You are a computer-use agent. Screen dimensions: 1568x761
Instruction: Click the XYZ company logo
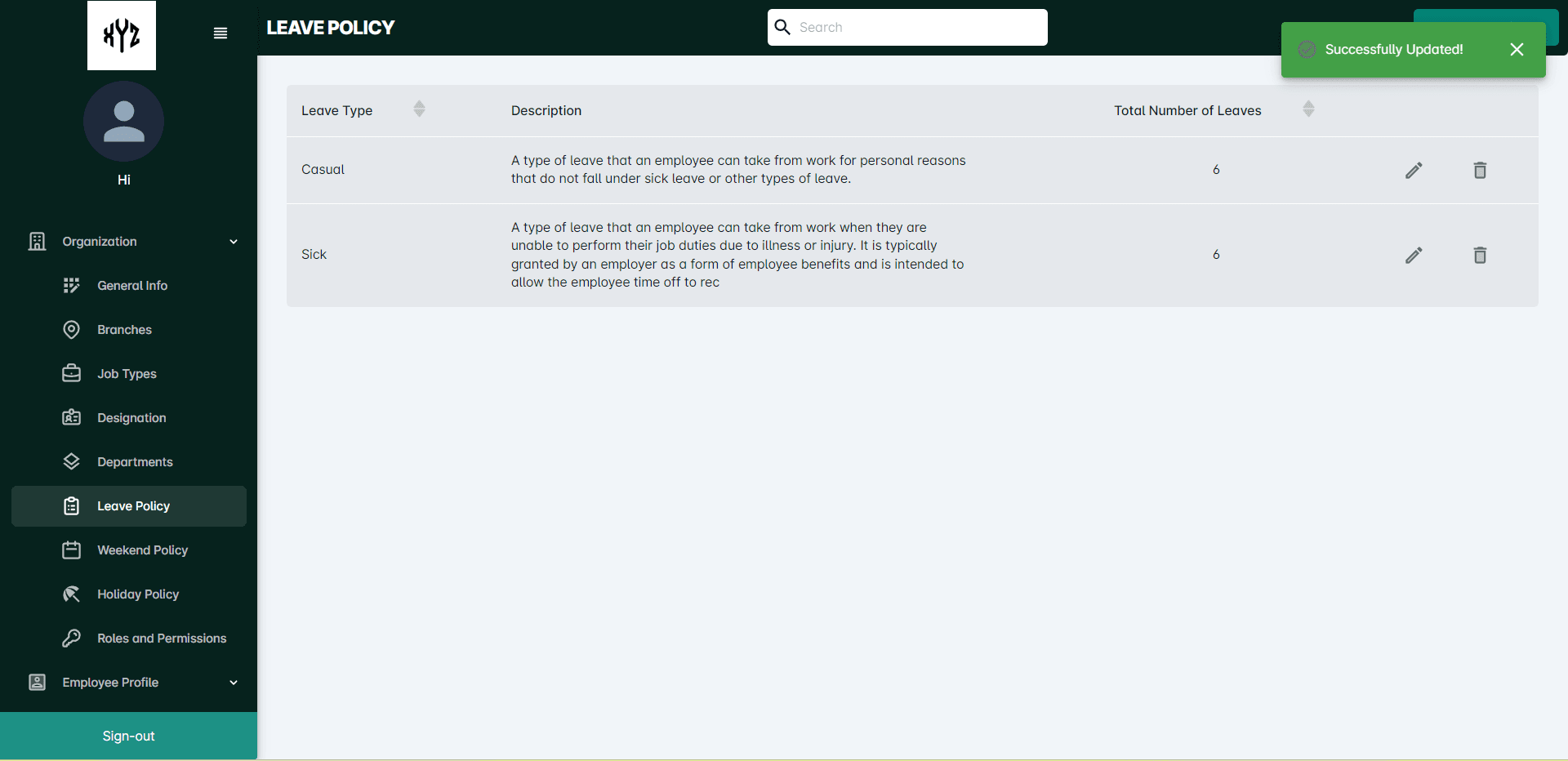coord(122,35)
